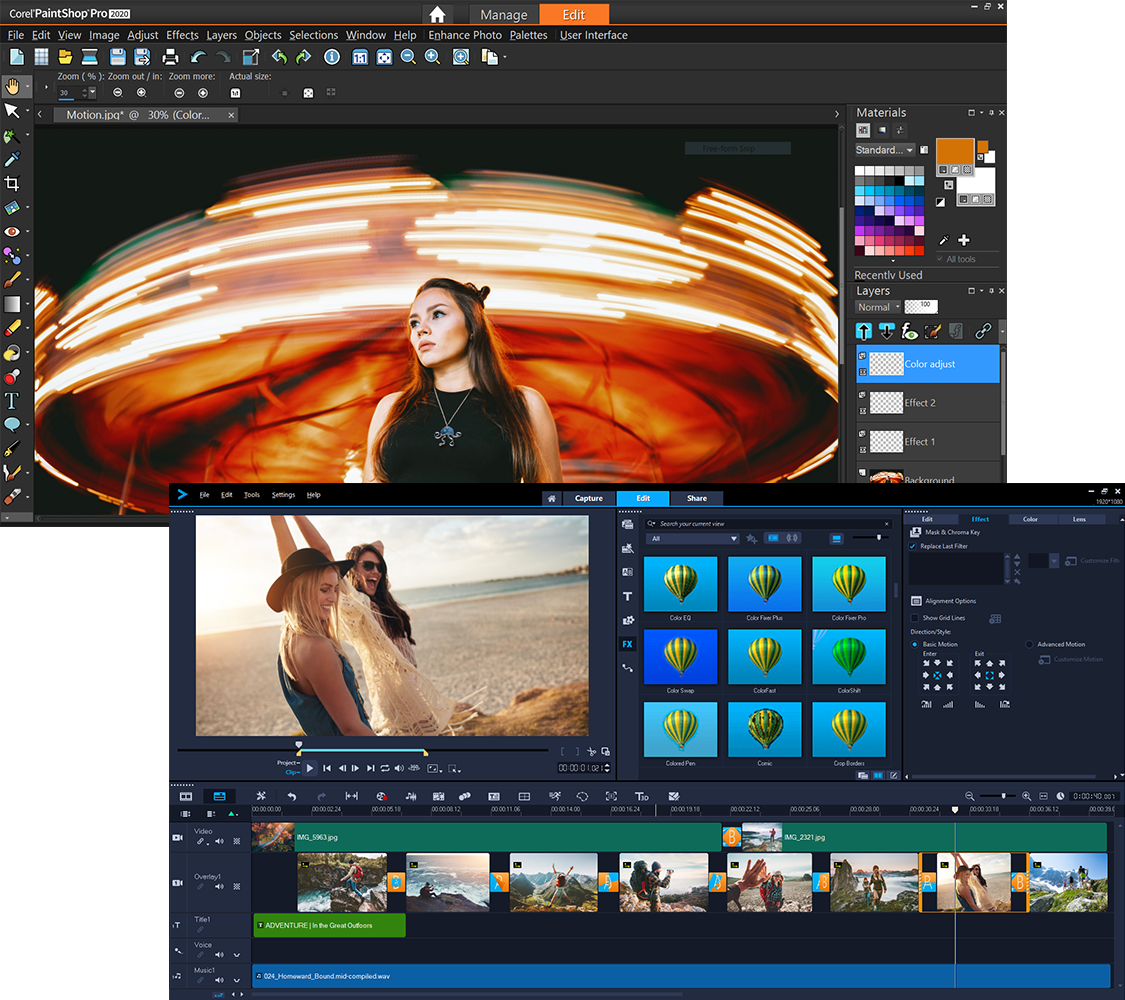
Task: Click the Manage workspace button
Action: click(x=503, y=15)
